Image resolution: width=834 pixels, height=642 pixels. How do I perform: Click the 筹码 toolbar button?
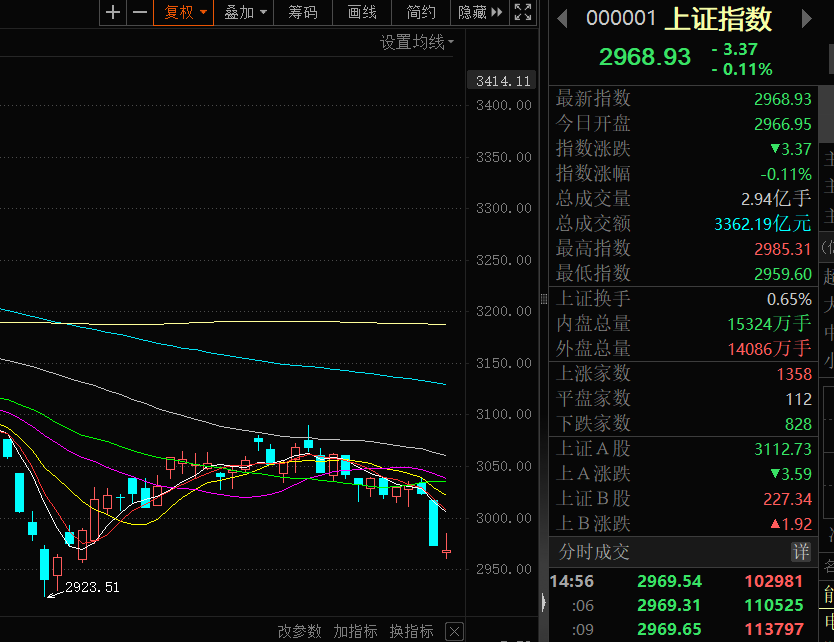pyautogui.click(x=303, y=12)
